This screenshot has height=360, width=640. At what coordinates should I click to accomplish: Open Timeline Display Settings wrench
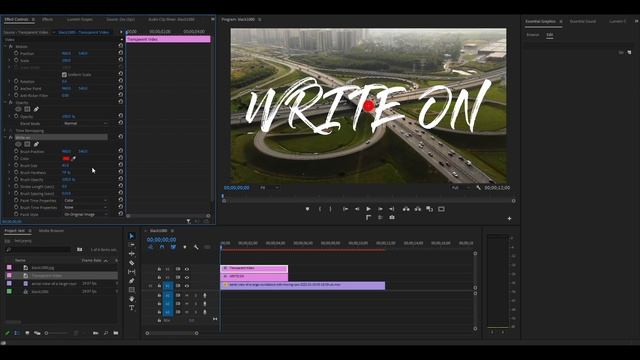click(x=196, y=247)
